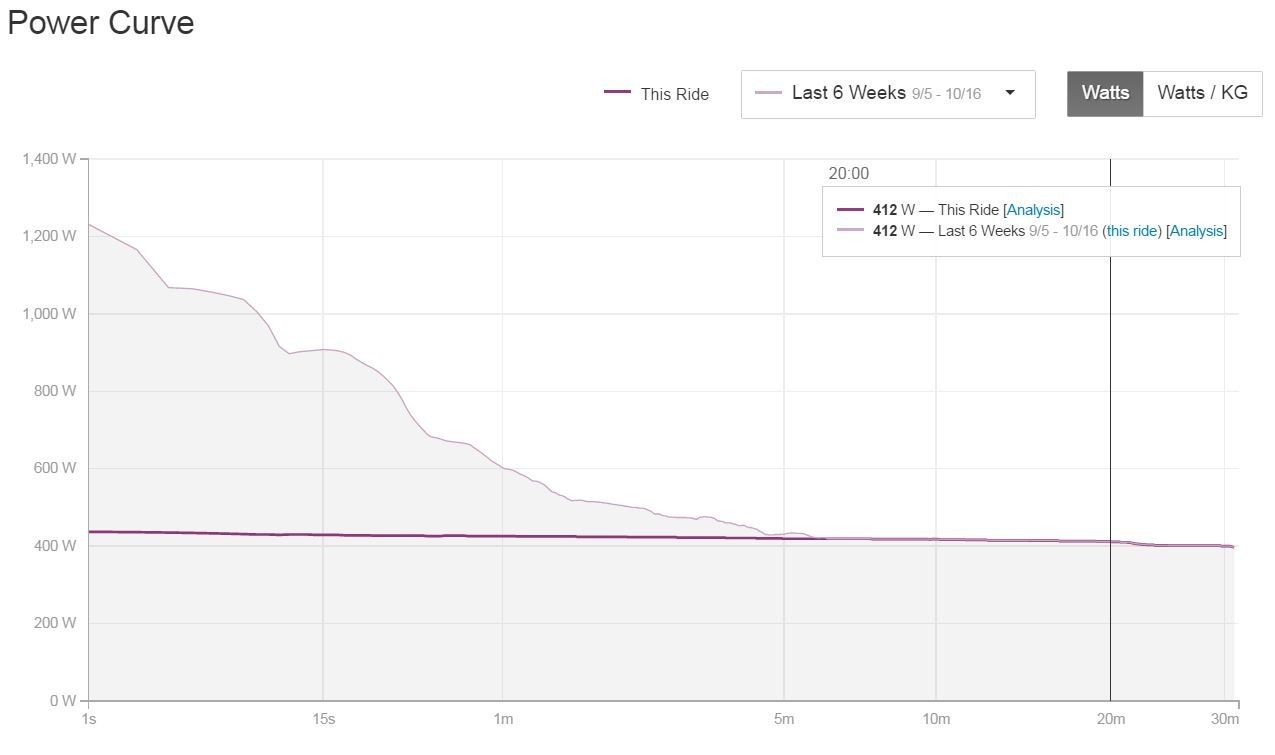The height and width of the screenshot is (755, 1275).
Task: Click the This Ride legend label at top
Action: click(674, 94)
